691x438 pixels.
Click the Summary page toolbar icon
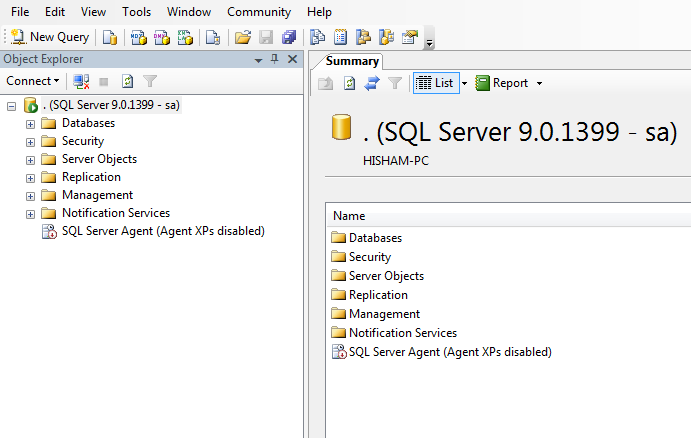[x=340, y=37]
